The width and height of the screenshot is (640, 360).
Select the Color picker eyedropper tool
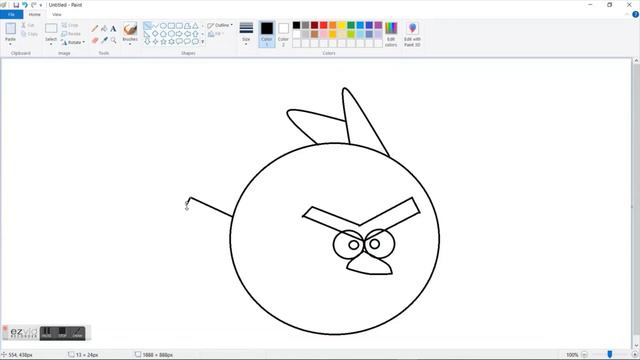(x=104, y=40)
